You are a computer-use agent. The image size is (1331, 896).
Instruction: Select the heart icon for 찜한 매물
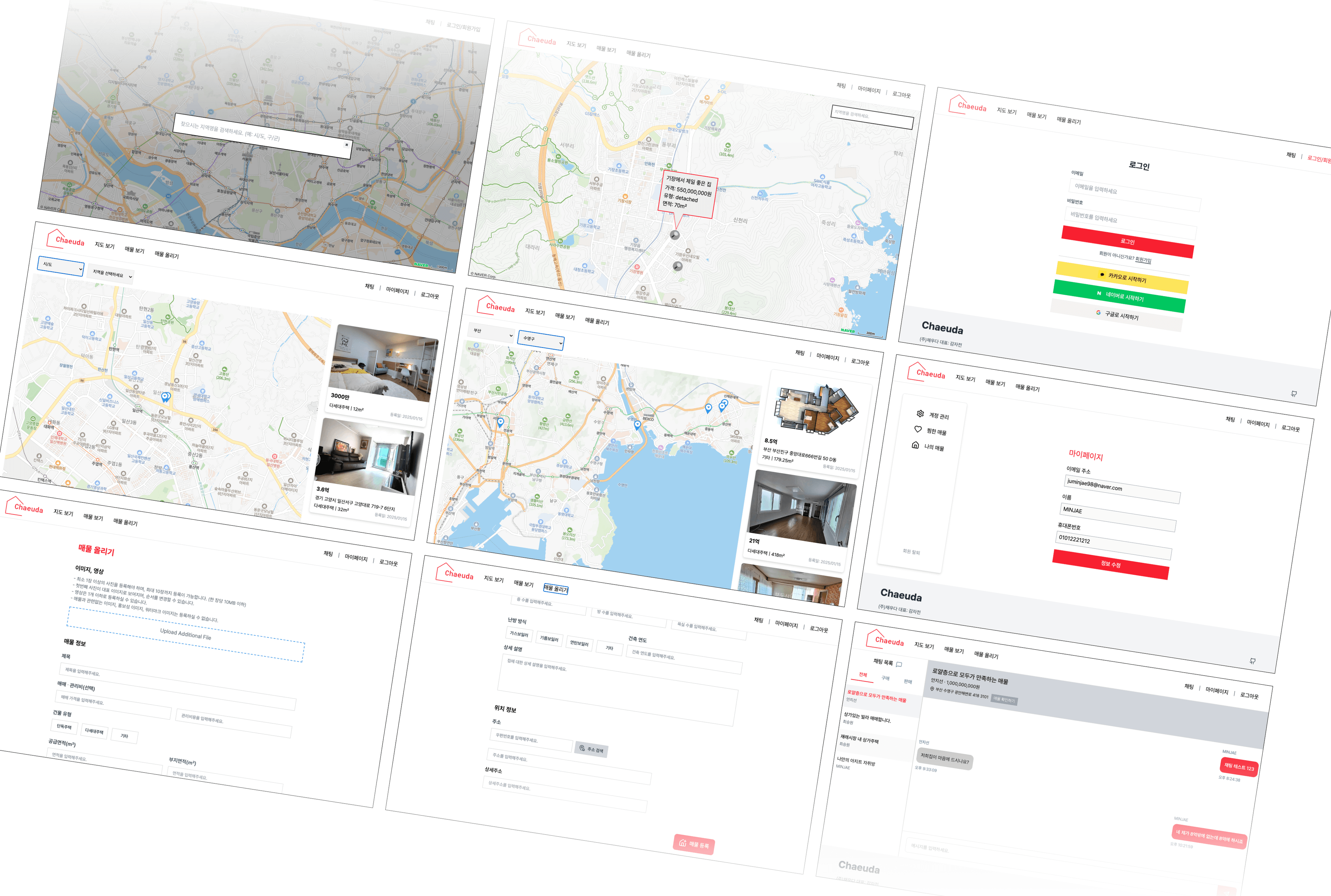click(918, 429)
